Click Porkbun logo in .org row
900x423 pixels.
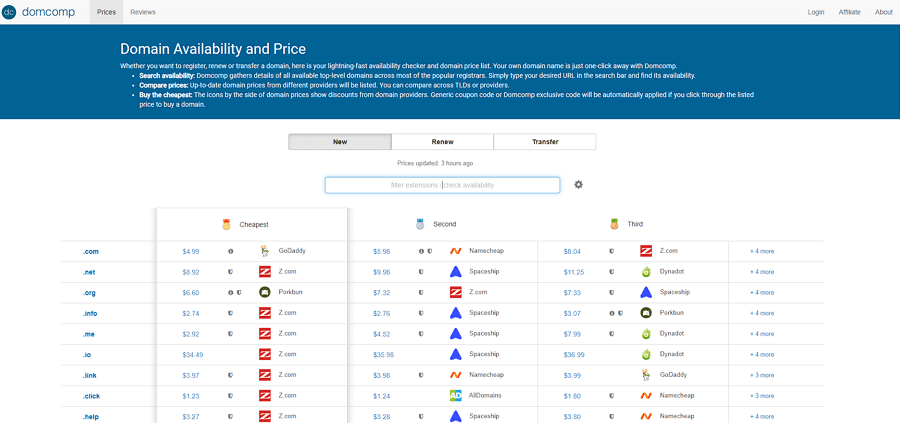(265, 292)
